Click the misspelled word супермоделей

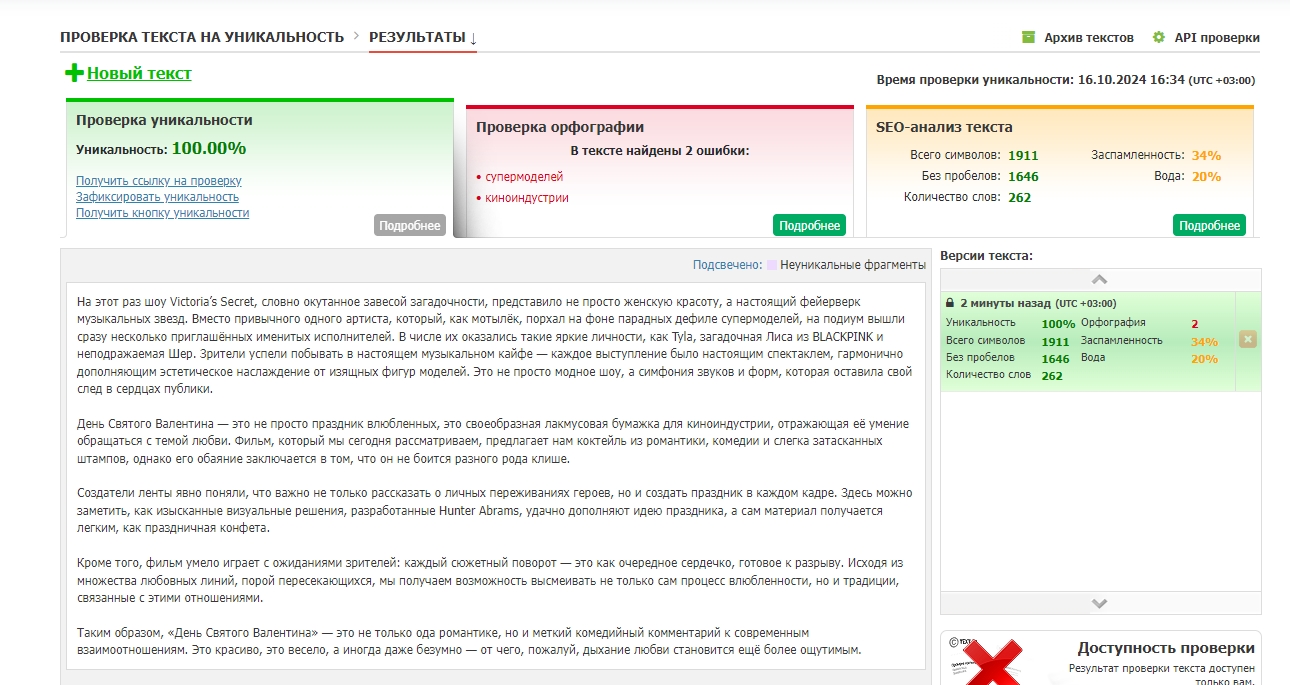524,176
